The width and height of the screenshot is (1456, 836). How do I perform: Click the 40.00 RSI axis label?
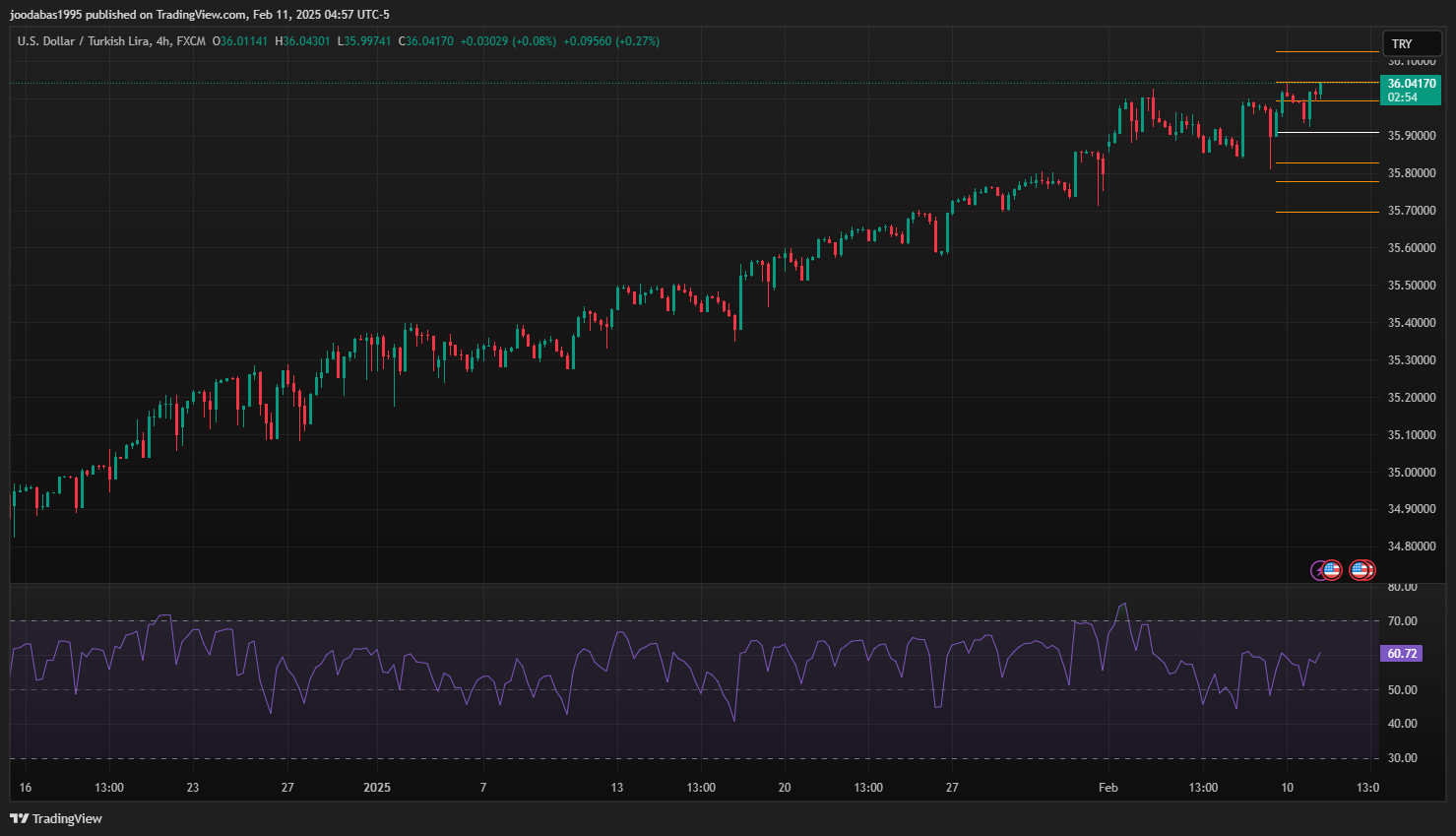[1402, 724]
